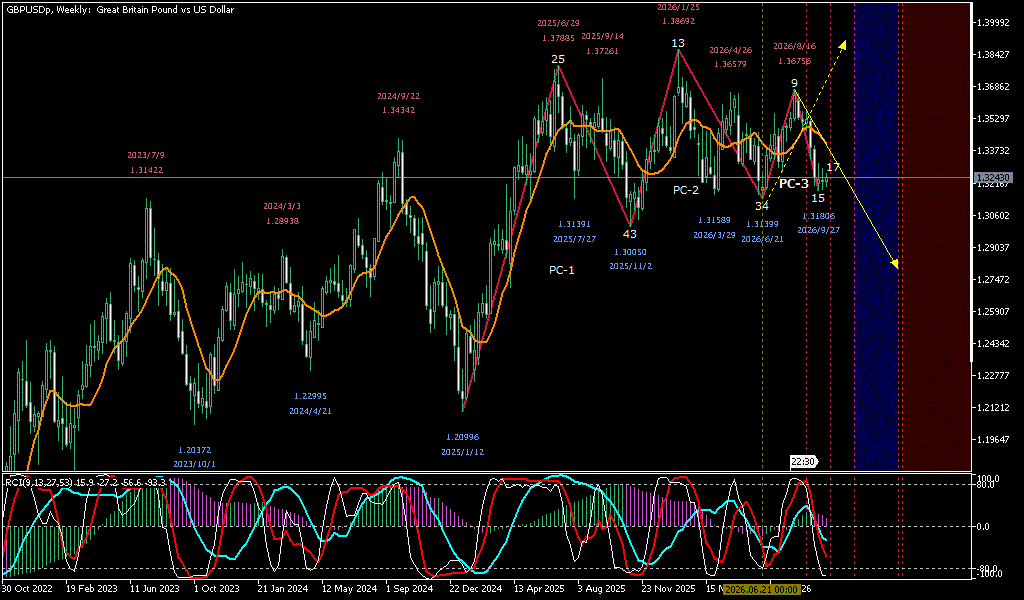Click the 1 Sep 2024 time axis label

click(409, 589)
